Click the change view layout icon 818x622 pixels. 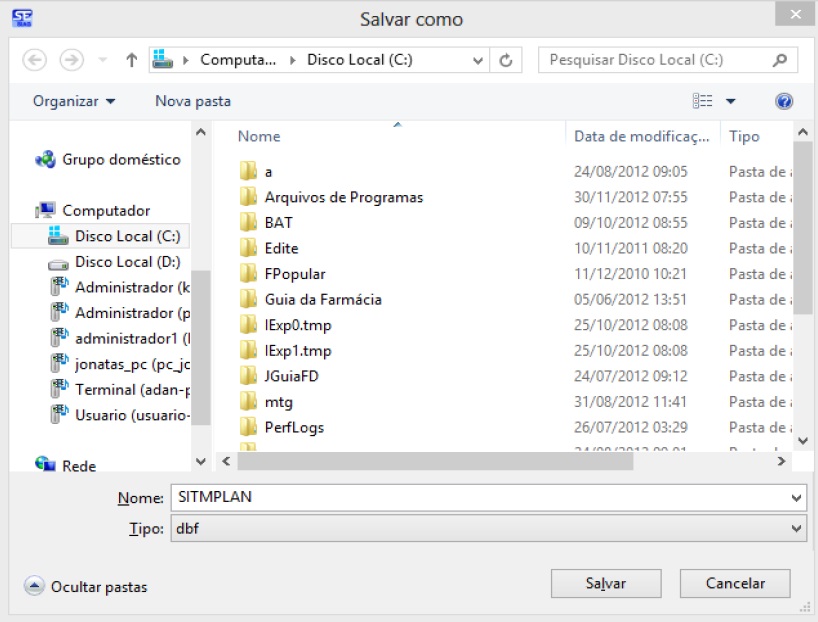click(703, 101)
